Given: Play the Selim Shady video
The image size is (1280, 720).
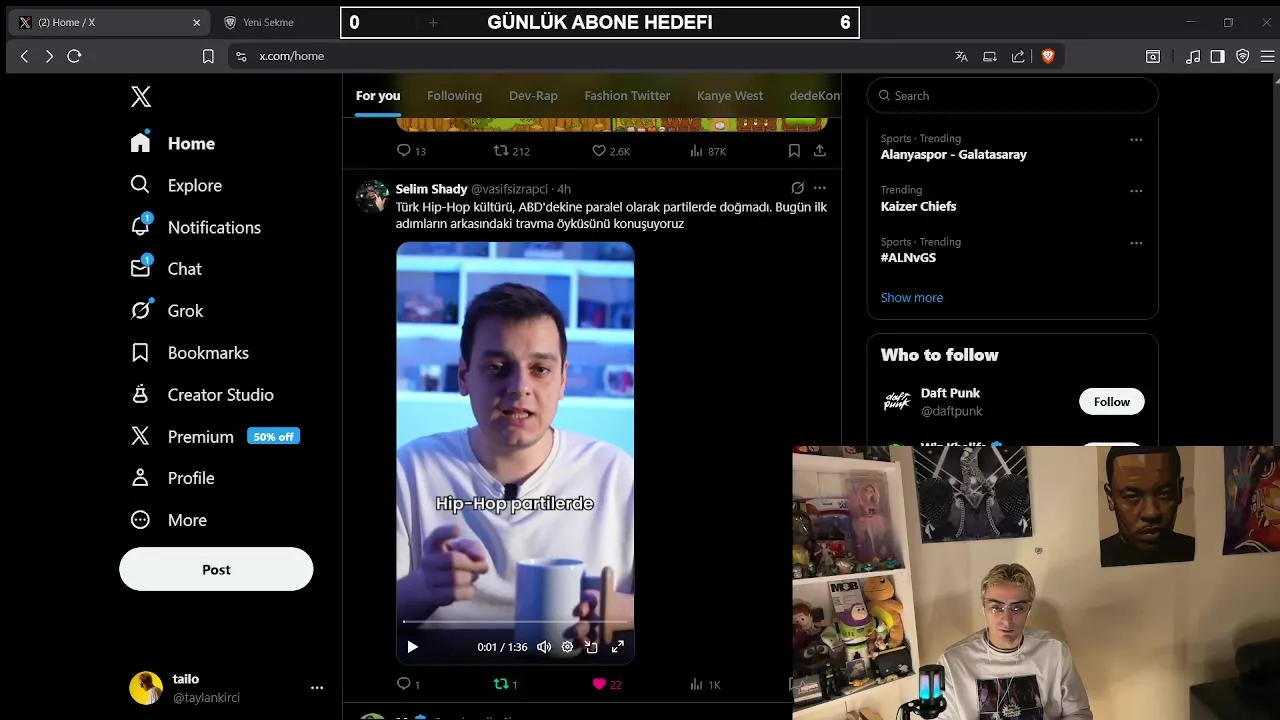Looking at the screenshot, I should point(412,647).
